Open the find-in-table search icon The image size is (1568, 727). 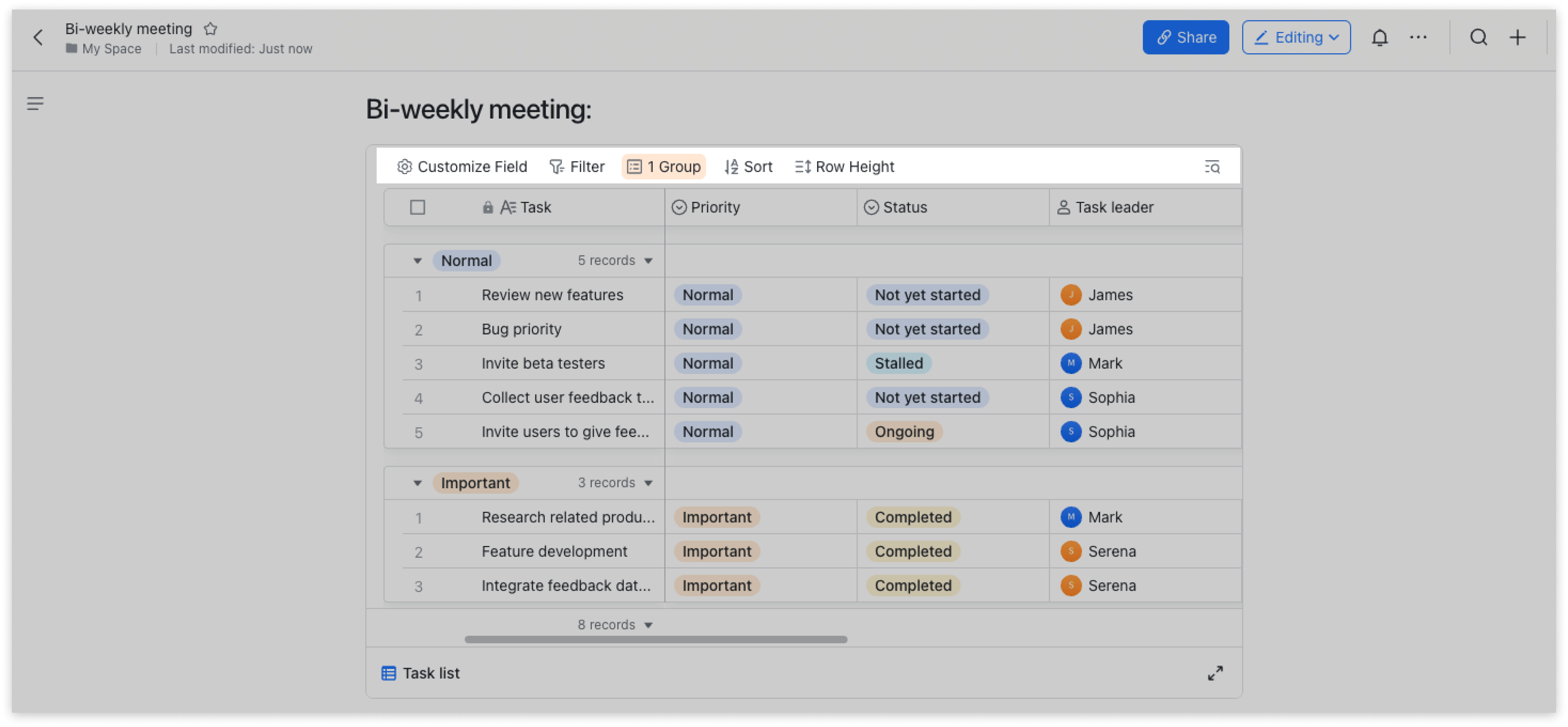1211,167
